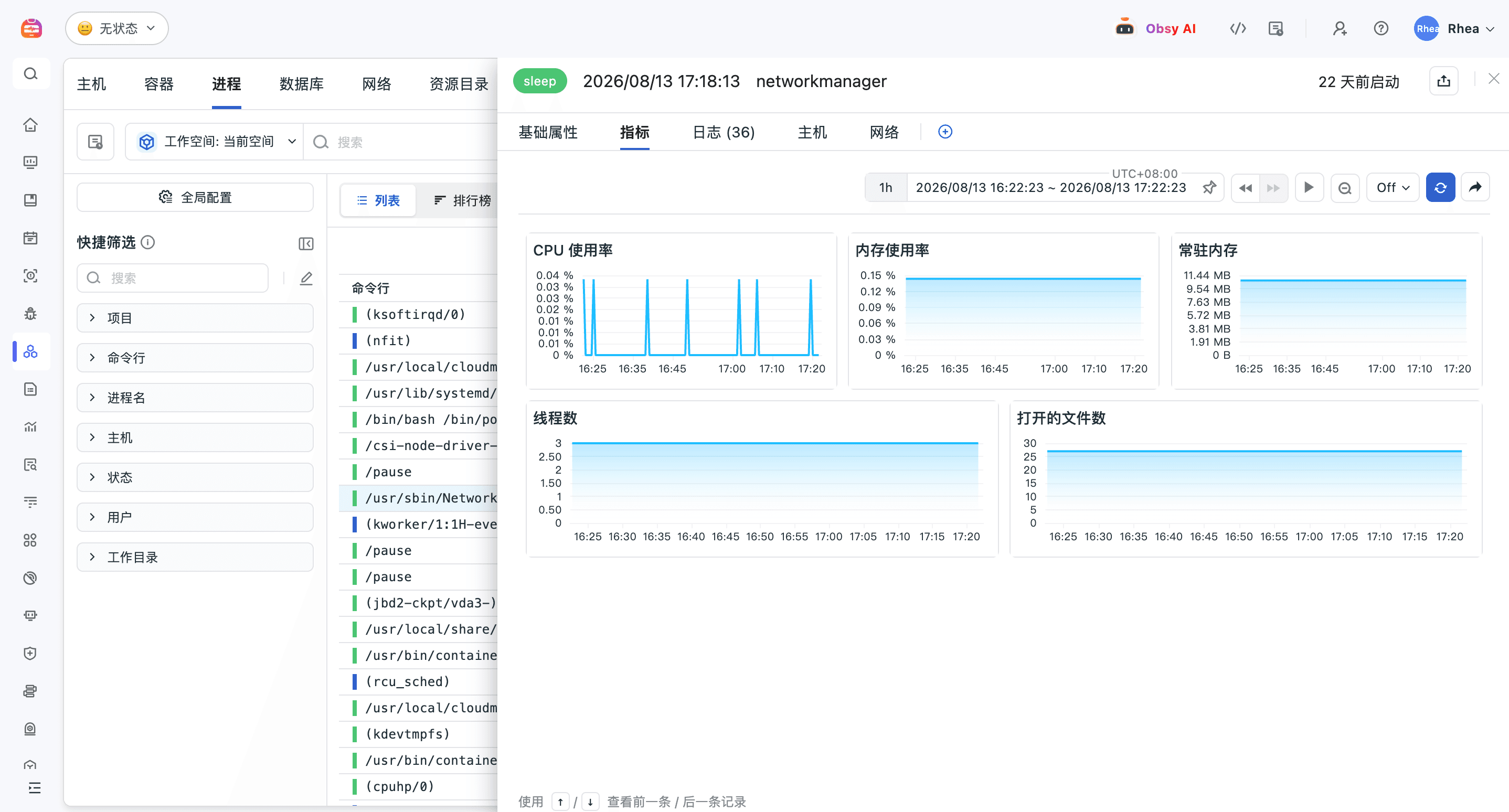This screenshot has height=812, width=1509.
Task: Select the (nfit) process row
Action: [x=418, y=341]
